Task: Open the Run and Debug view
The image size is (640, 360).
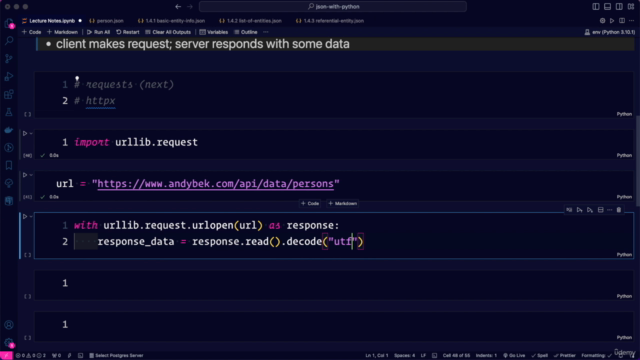Action: [x=9, y=76]
